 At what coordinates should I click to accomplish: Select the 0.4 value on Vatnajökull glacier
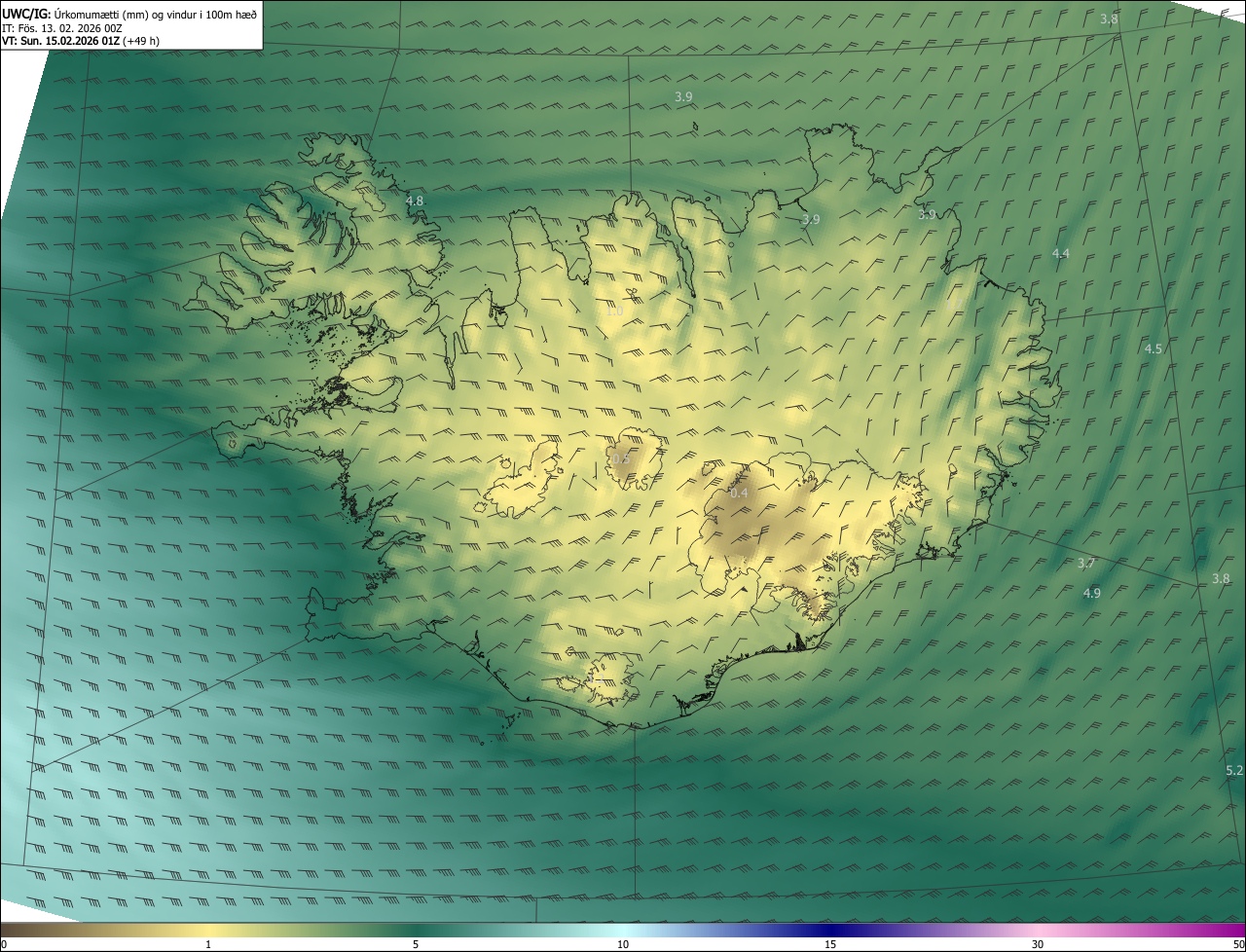[739, 493]
